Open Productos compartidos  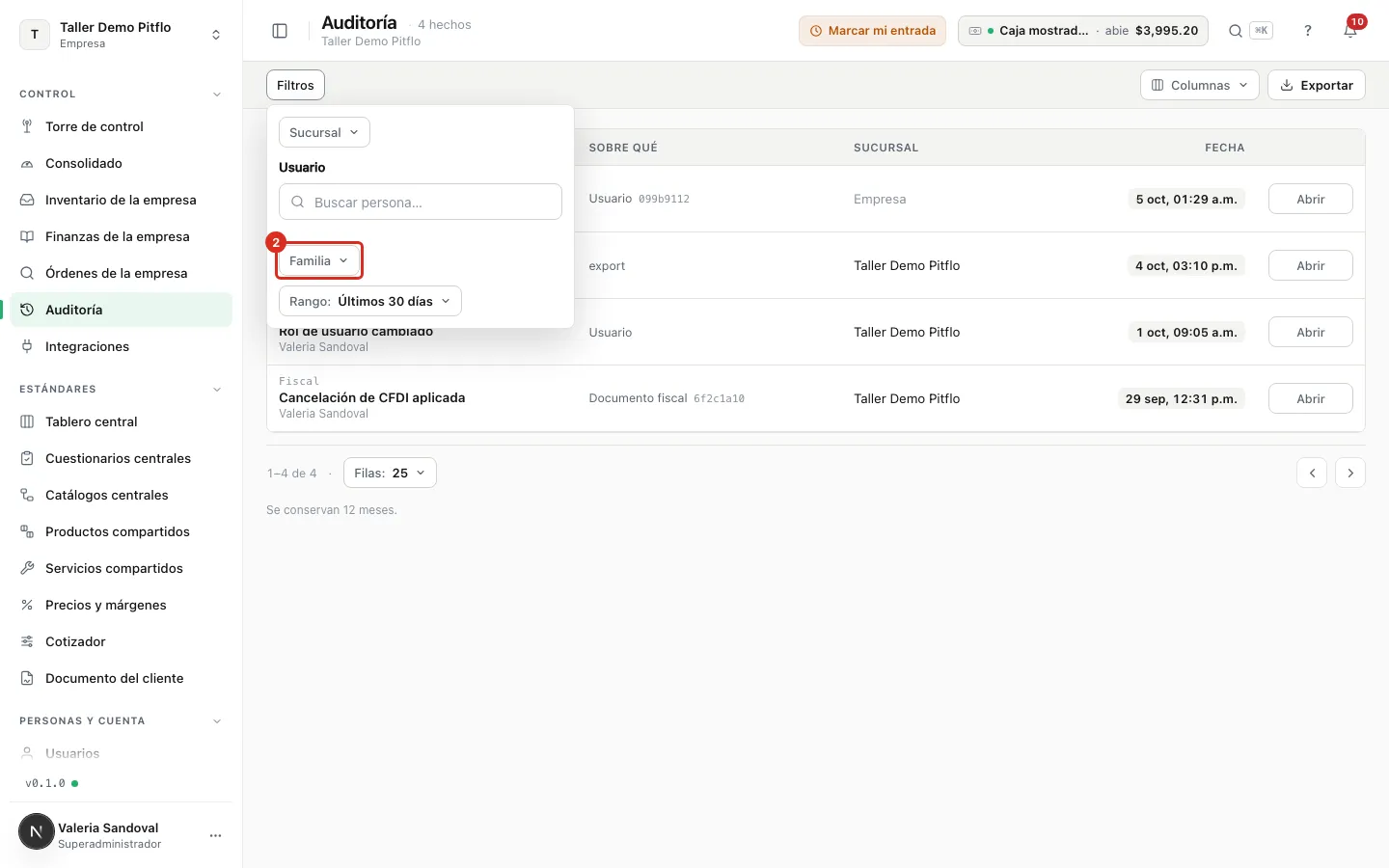122,531
